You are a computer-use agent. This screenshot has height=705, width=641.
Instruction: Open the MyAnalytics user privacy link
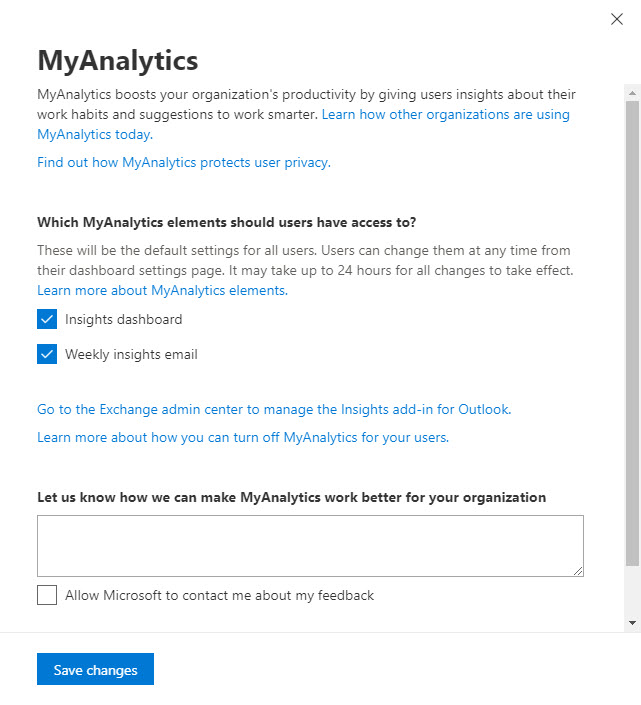pos(182,162)
